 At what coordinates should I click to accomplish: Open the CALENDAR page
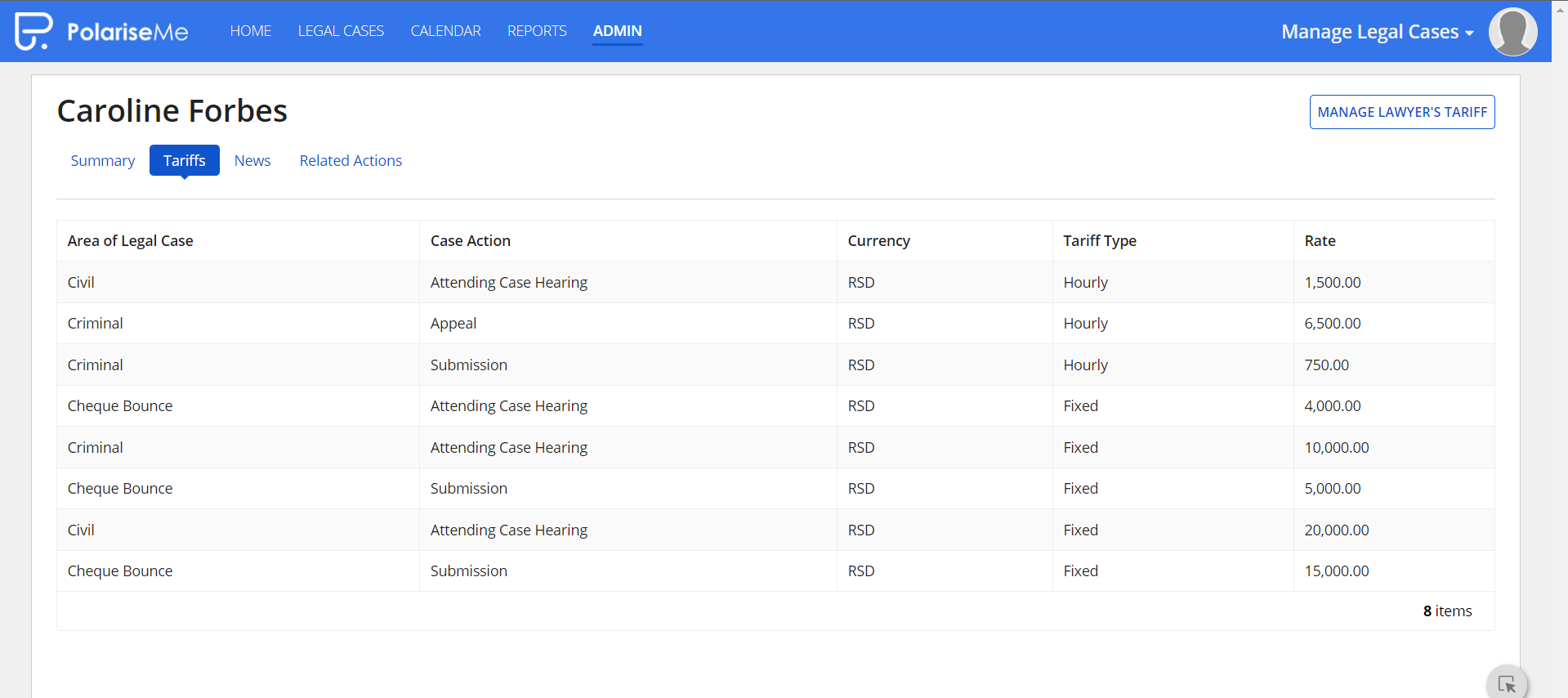click(x=445, y=31)
